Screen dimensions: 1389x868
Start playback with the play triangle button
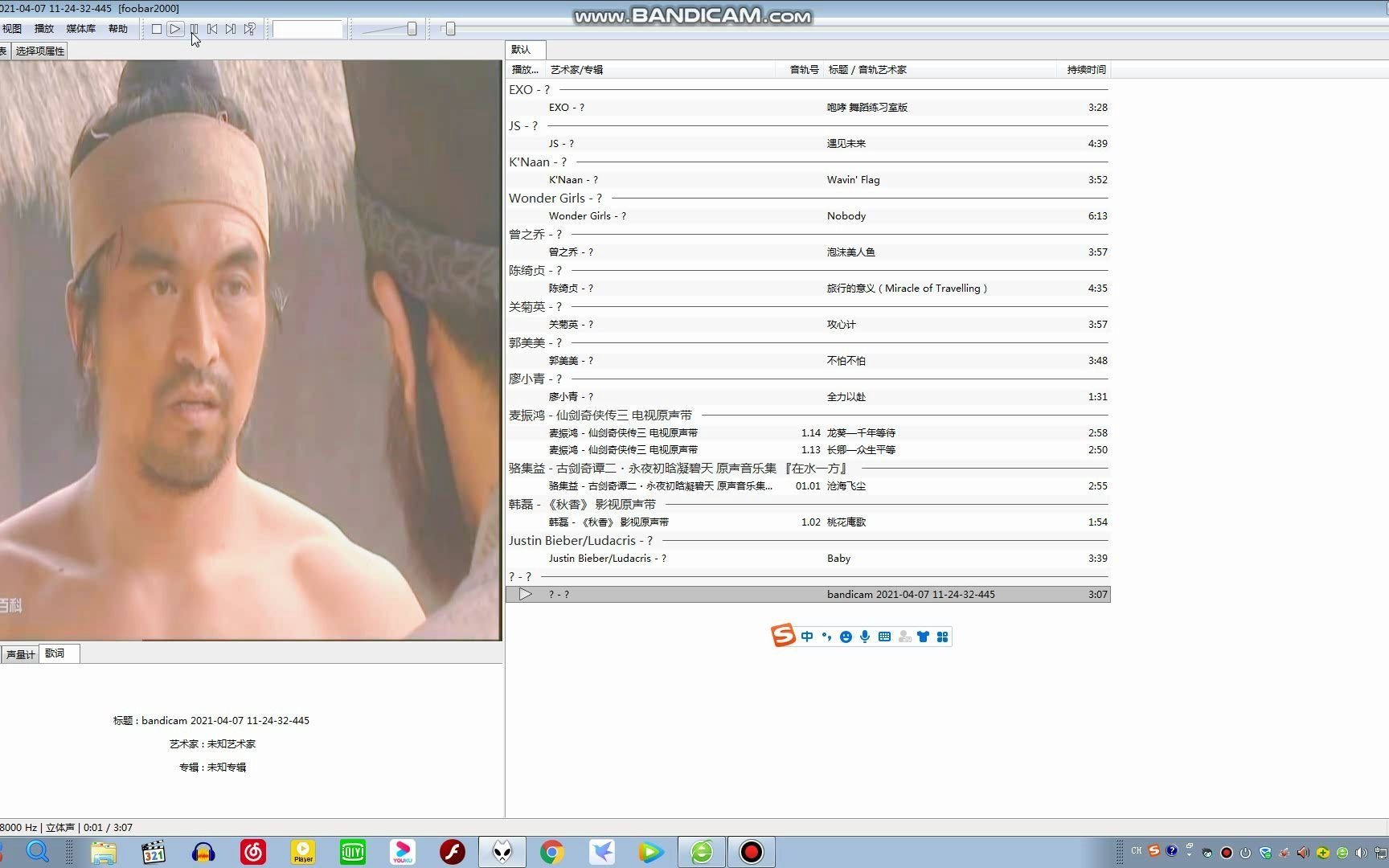pos(175,29)
